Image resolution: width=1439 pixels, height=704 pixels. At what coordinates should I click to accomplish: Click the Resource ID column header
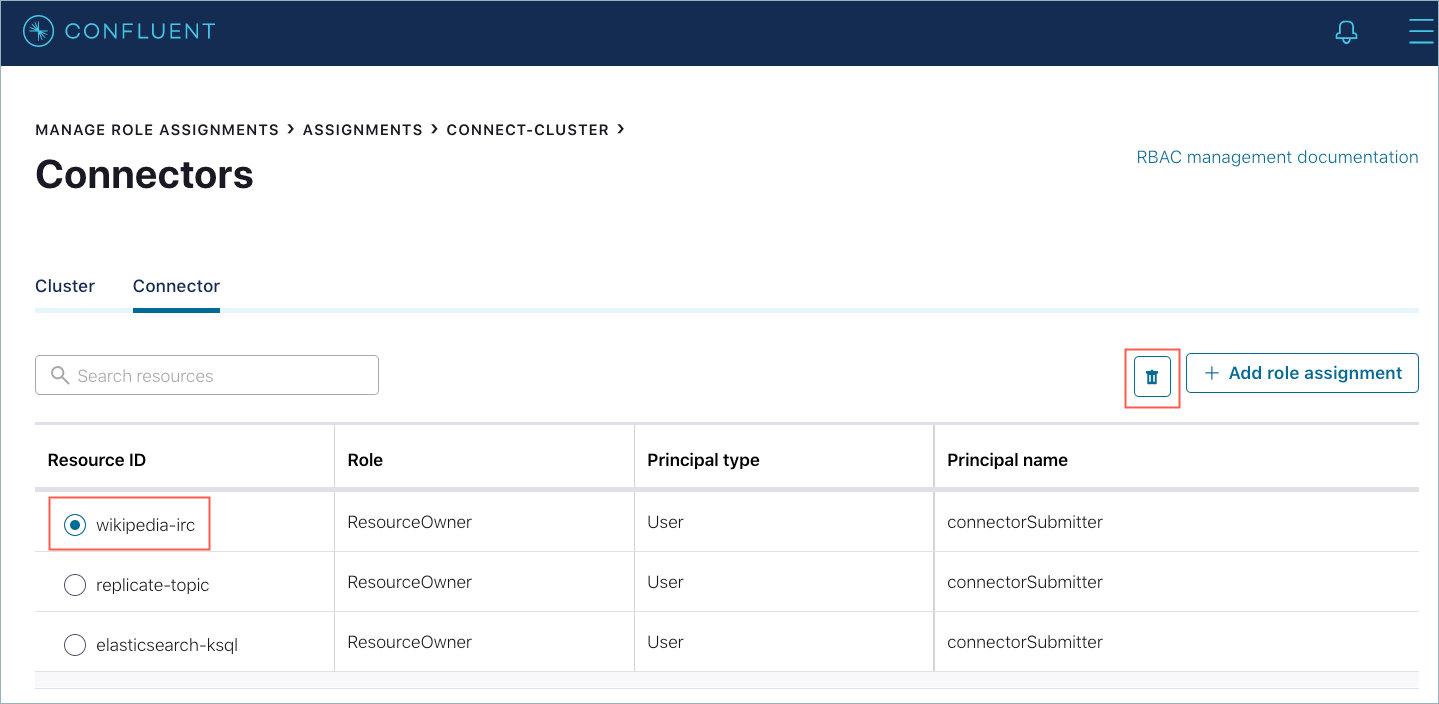tap(97, 460)
